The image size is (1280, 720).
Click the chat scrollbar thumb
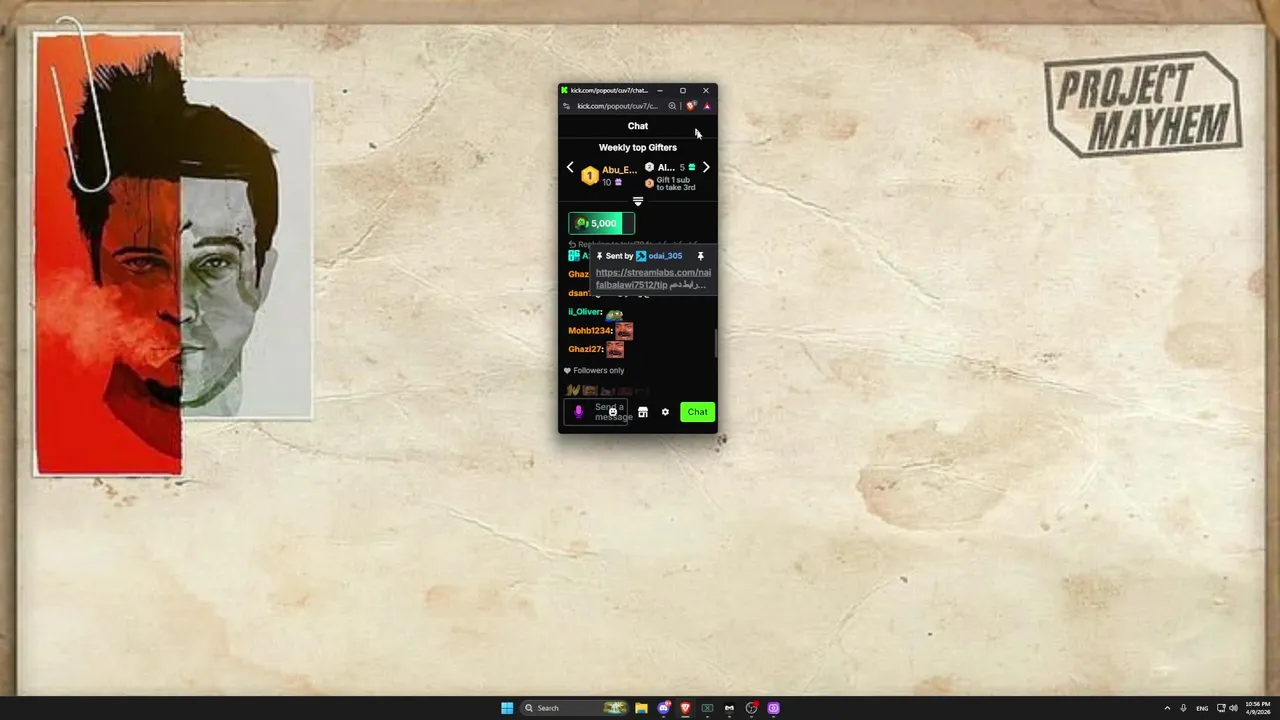click(x=715, y=343)
